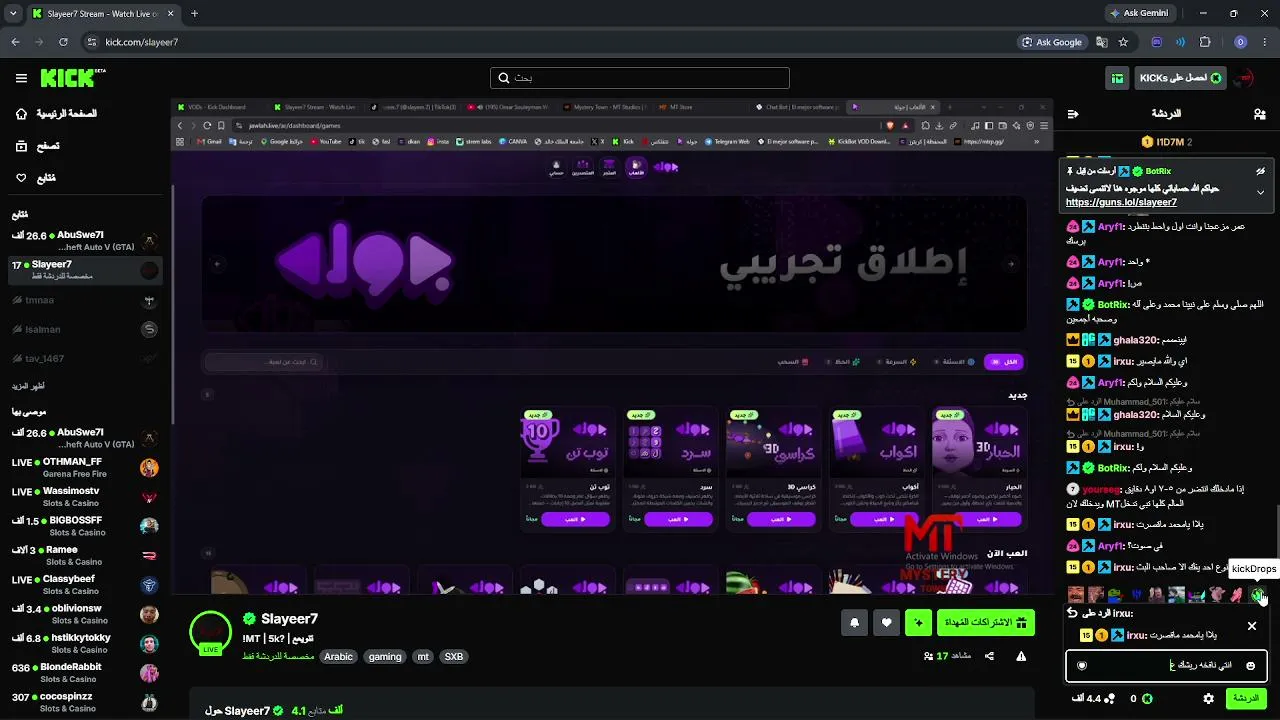1280x720 pixels.
Task: Share the stream via share icon
Action: tap(989, 656)
